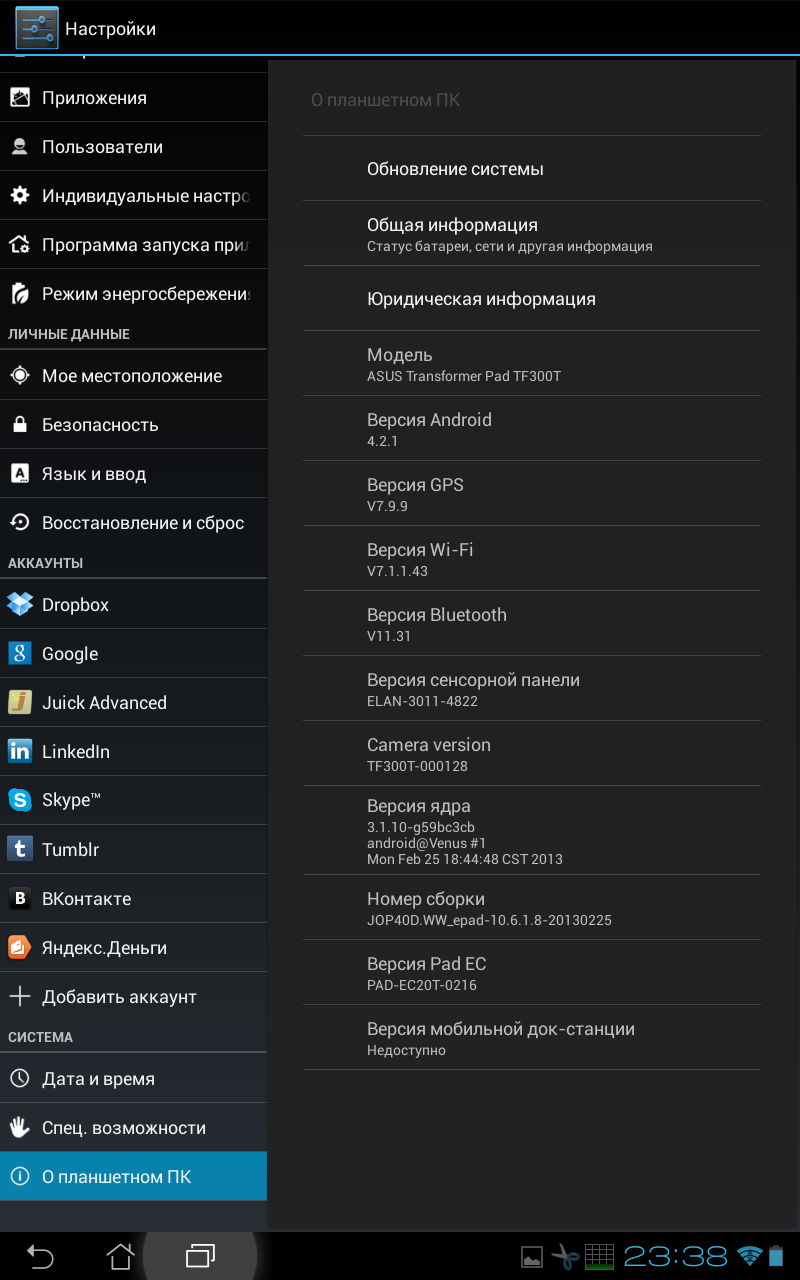Select the Tumblr account icon
Image resolution: width=800 pixels, height=1280 pixels.
tap(20, 849)
